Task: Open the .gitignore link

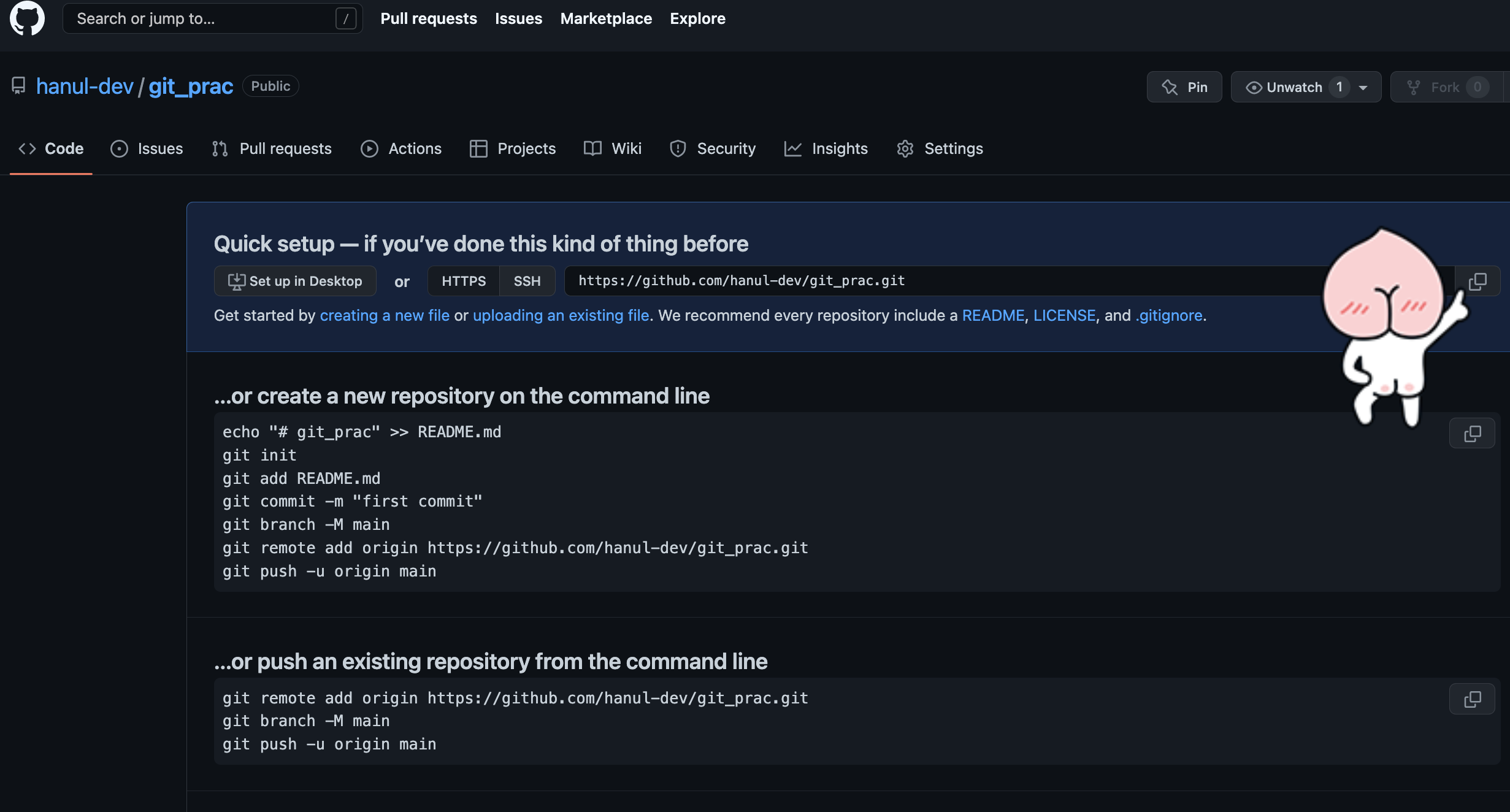Action: pos(1168,315)
